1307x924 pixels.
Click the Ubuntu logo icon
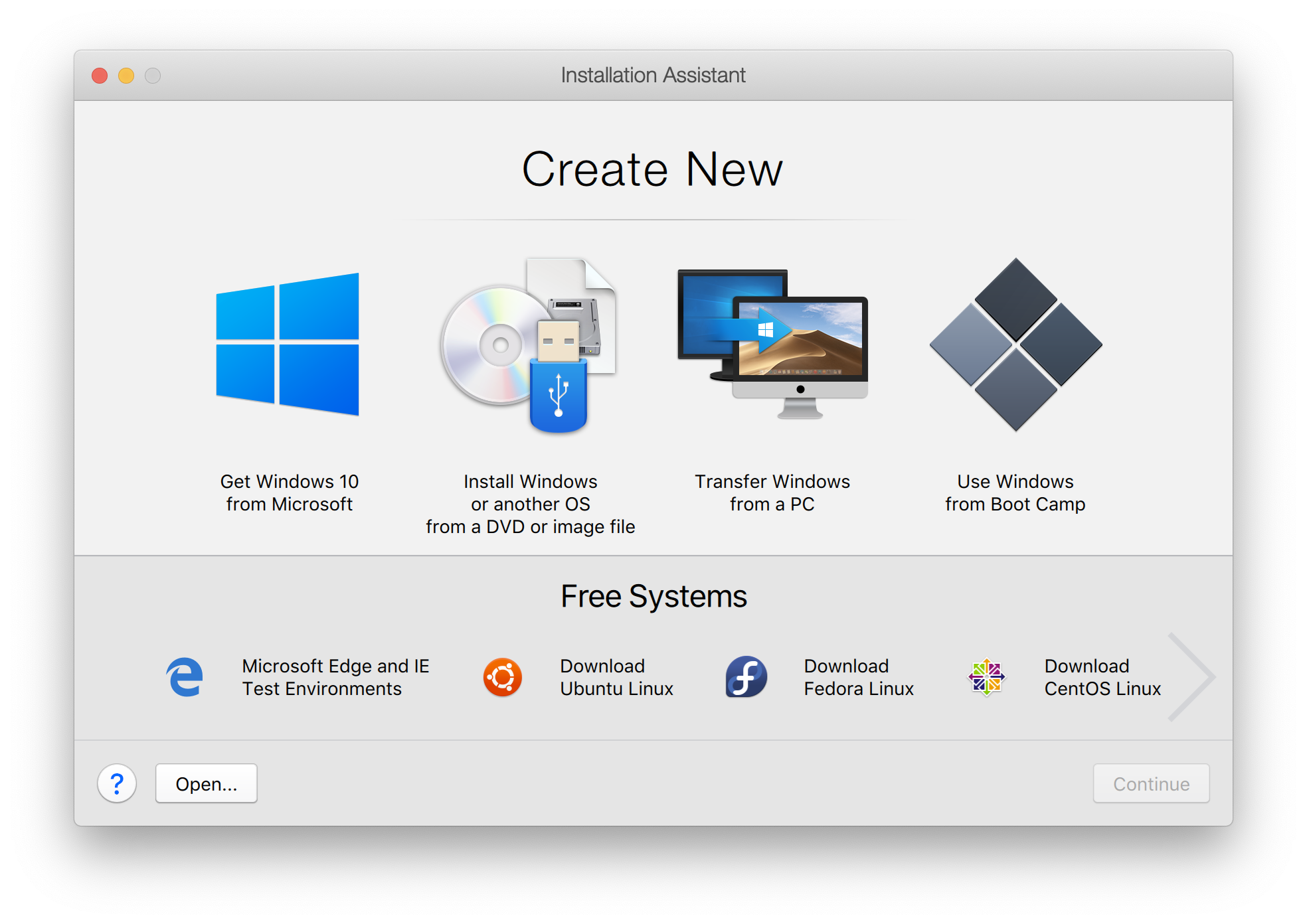pyautogui.click(x=502, y=677)
